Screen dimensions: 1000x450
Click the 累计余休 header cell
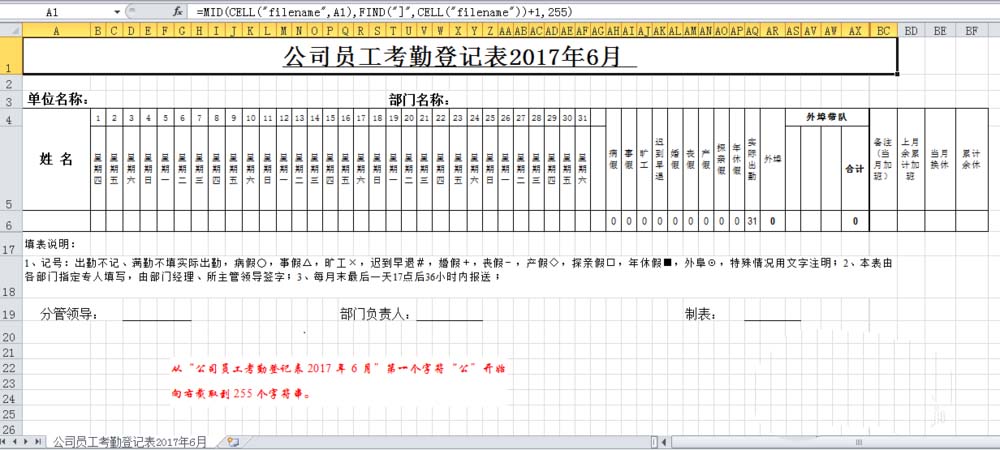coord(971,159)
